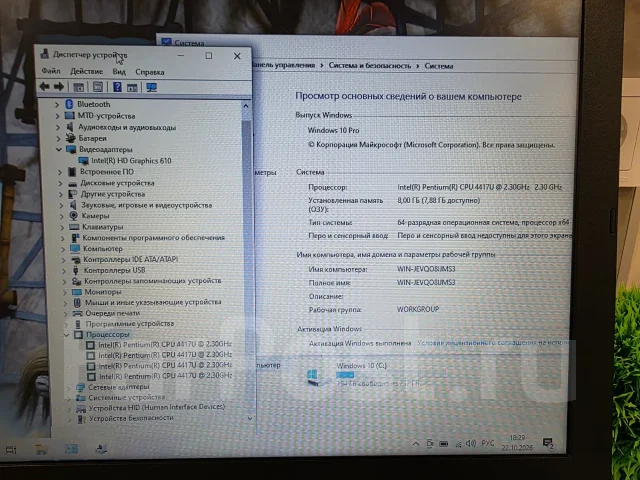Open the Справка menu

[150, 72]
